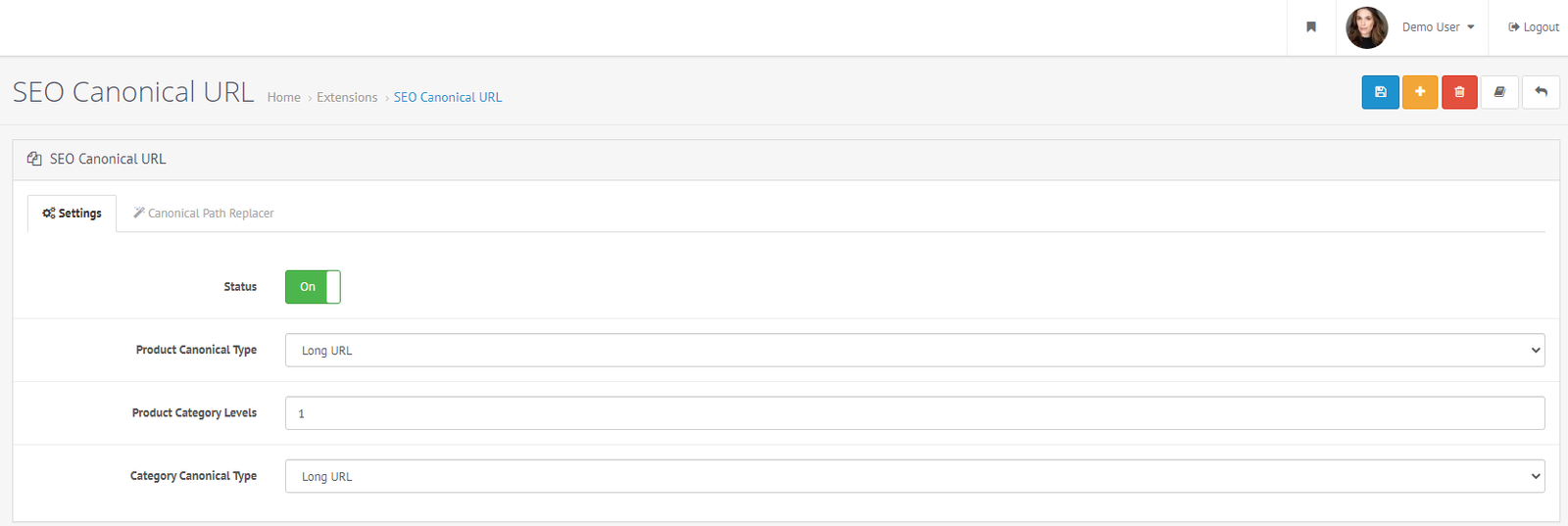This screenshot has width=1568, height=526.
Task: Click the blue save icon button
Action: pyautogui.click(x=1380, y=92)
